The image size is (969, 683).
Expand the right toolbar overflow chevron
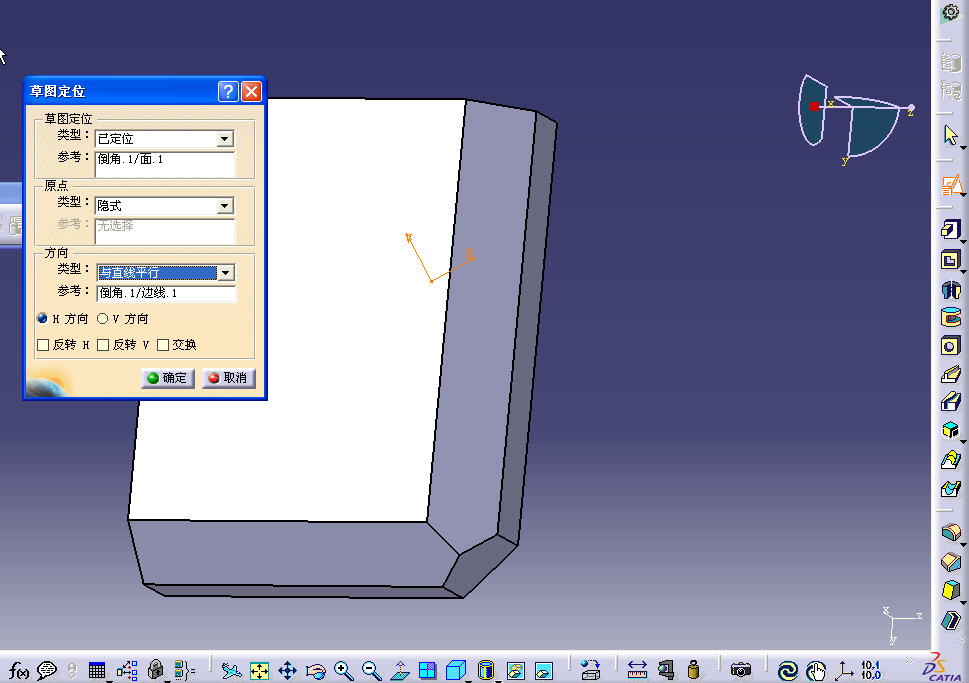[x=962, y=640]
